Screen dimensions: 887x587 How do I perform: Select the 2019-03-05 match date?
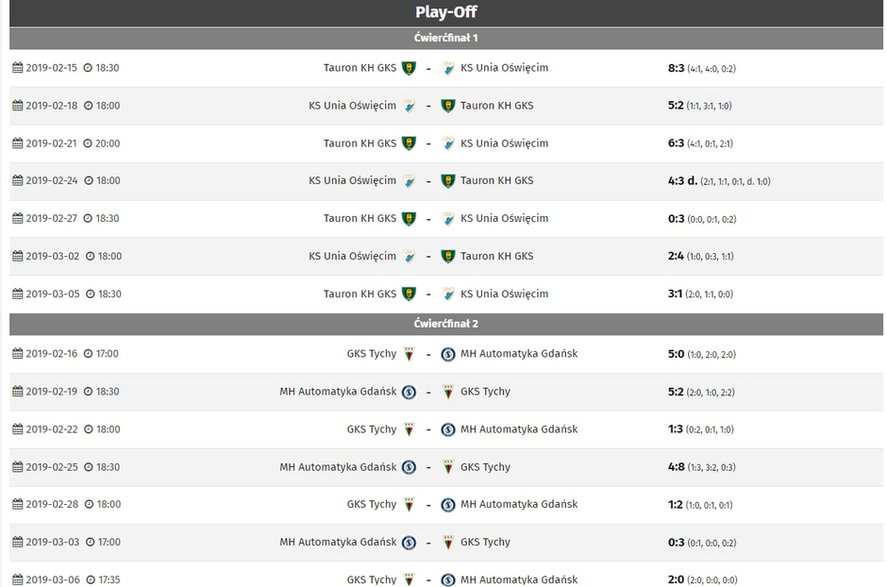53,294
